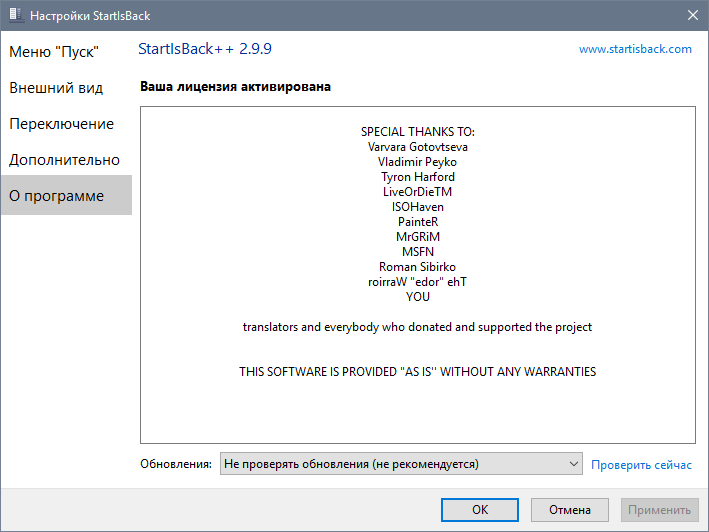The image size is (709, 532).
Task: Select the О программе section
Action: pos(66,195)
